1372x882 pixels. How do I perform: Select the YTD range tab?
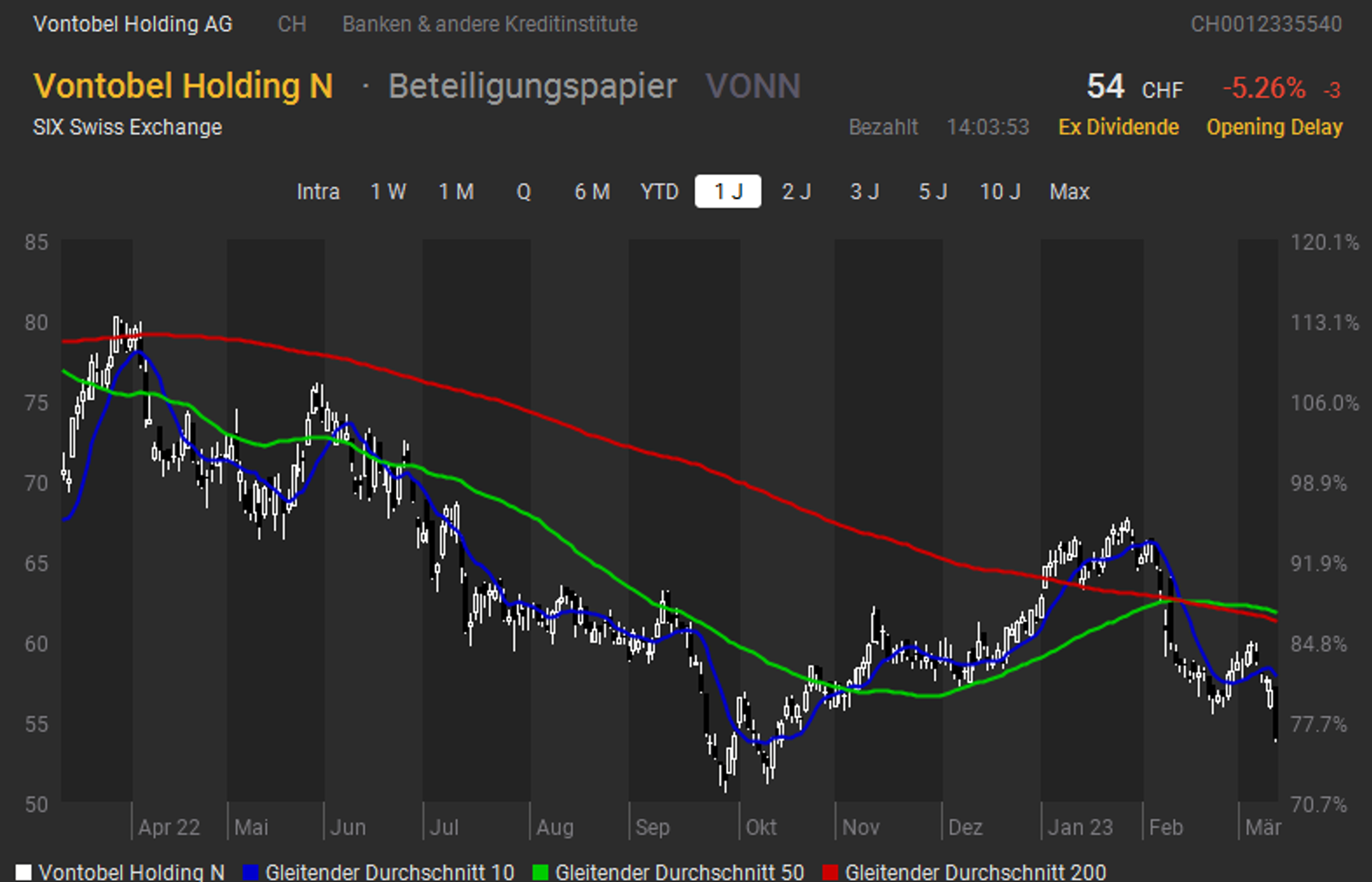point(659,191)
